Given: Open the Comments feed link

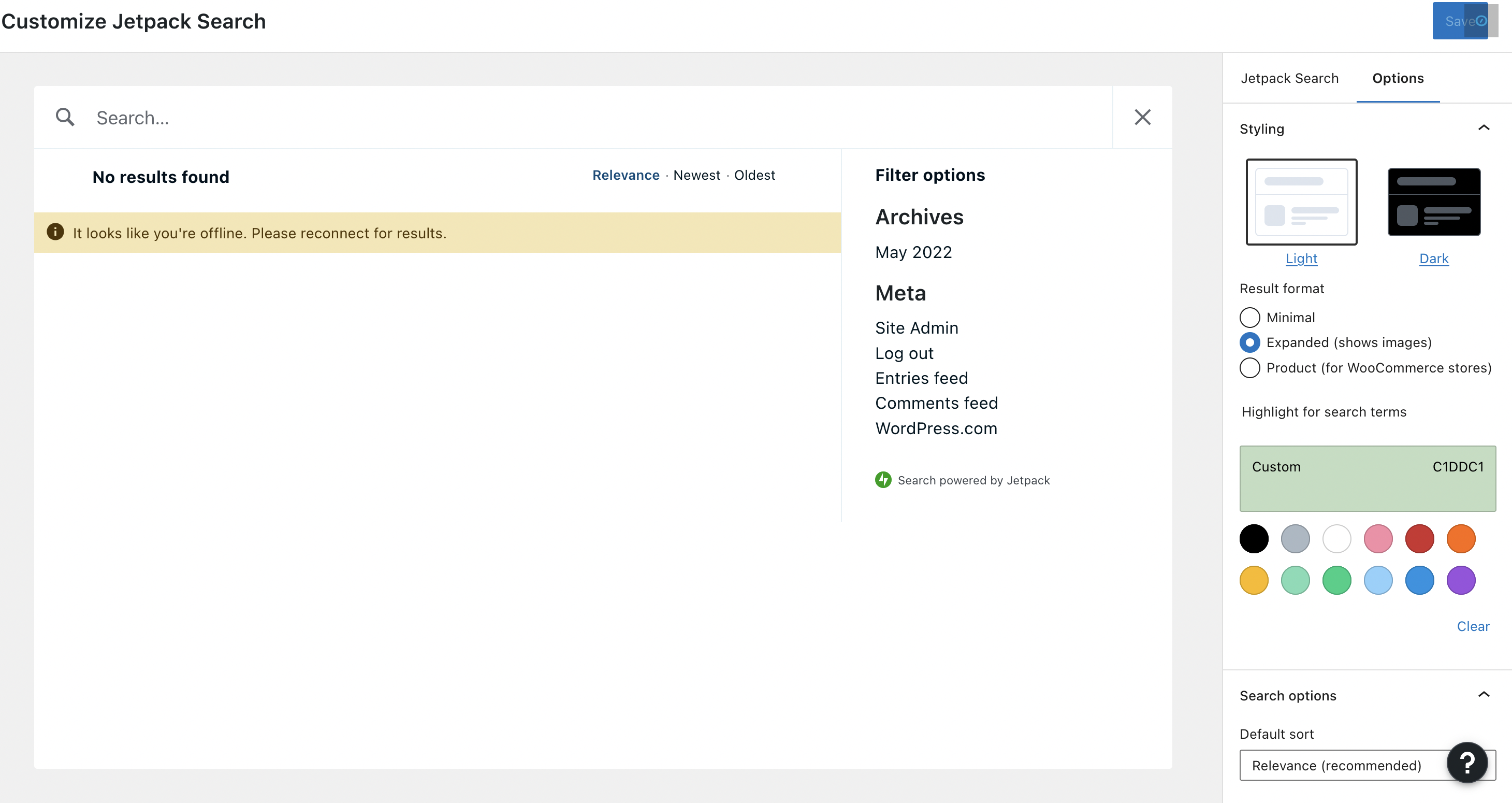Looking at the screenshot, I should coord(936,403).
